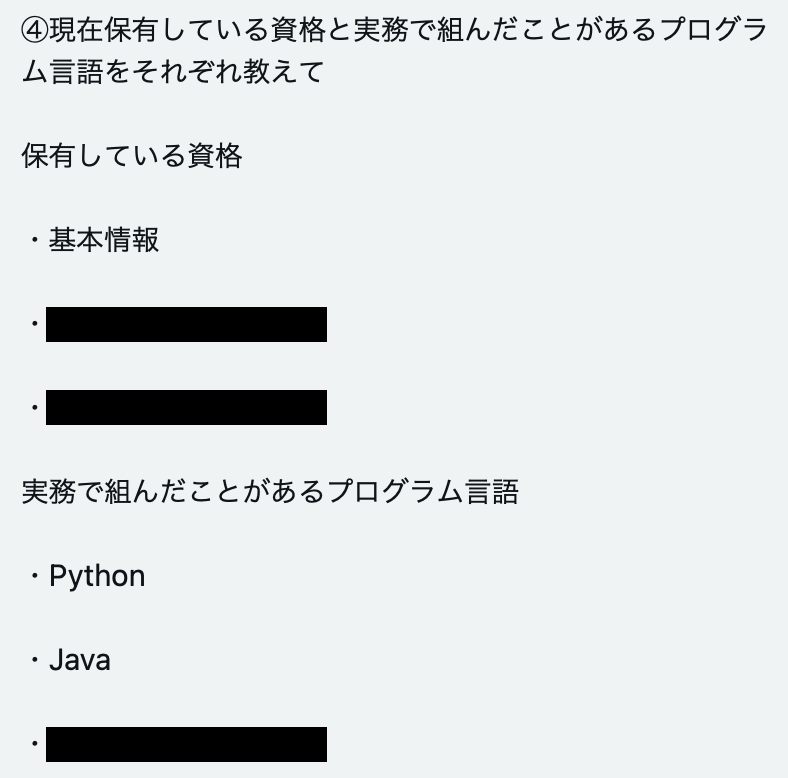Click the word 教えて in the heading
This screenshot has width=788, height=778.
click(283, 71)
